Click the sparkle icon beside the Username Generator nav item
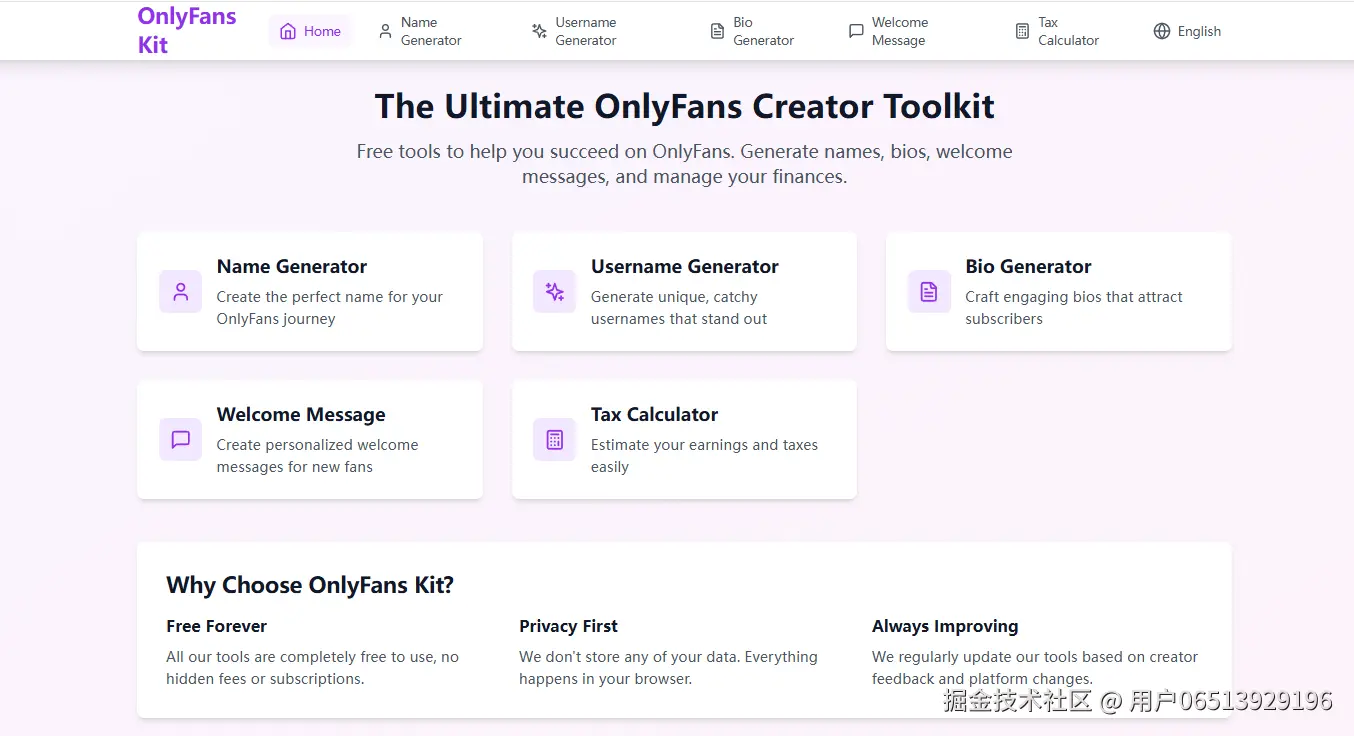The width and height of the screenshot is (1354, 736). [539, 31]
